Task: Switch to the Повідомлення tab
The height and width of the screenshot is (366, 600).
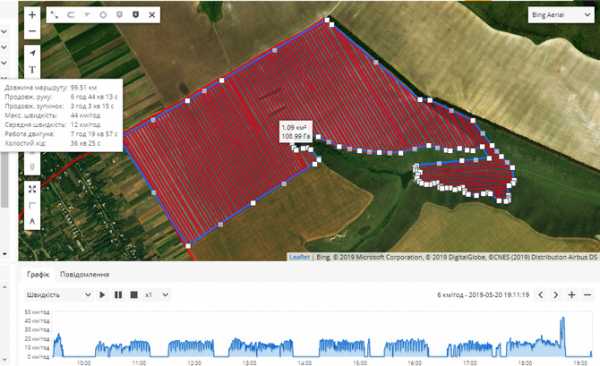Action: pyautogui.click(x=85, y=274)
